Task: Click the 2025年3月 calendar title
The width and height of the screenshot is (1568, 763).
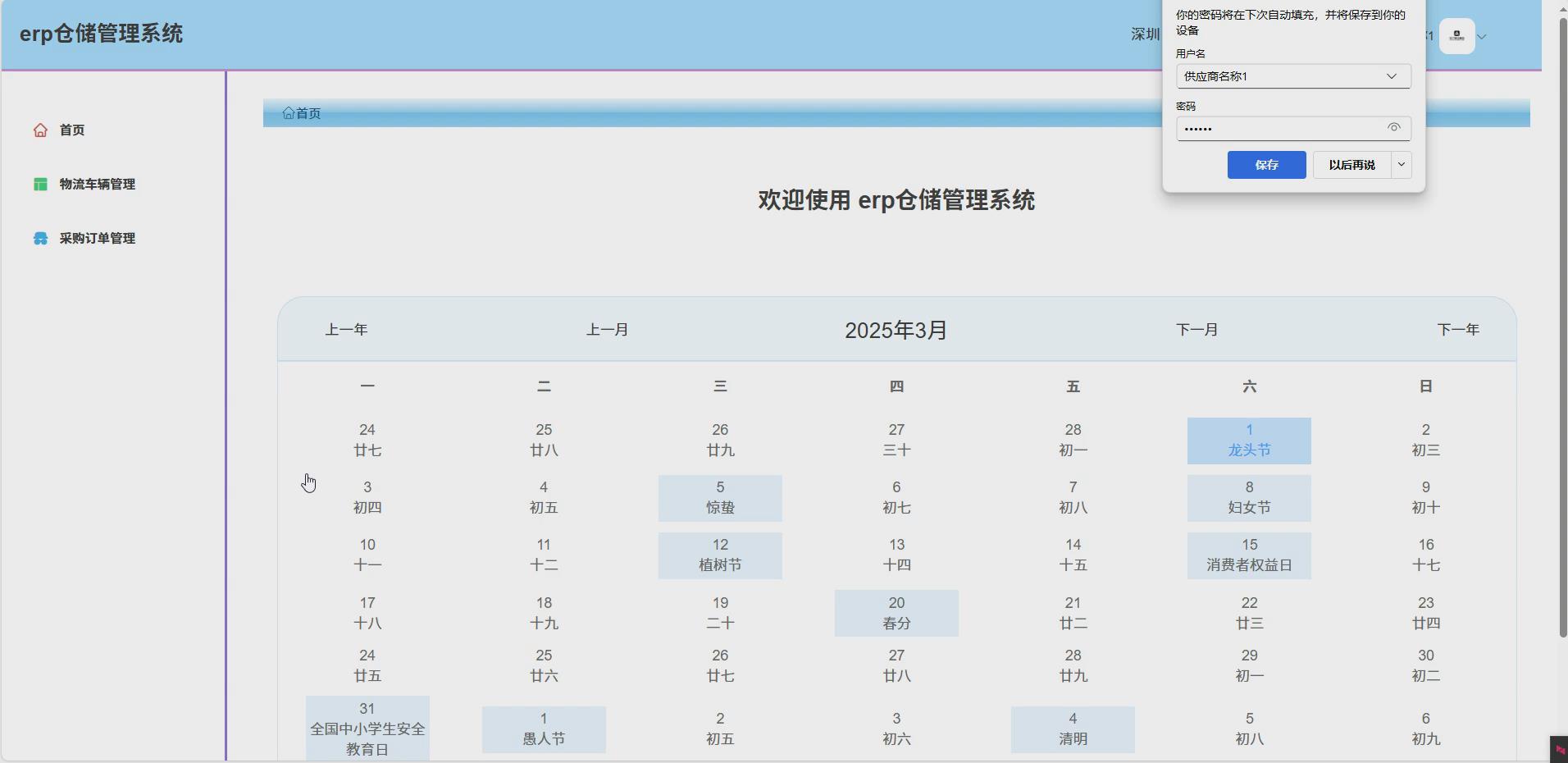Action: [x=896, y=330]
